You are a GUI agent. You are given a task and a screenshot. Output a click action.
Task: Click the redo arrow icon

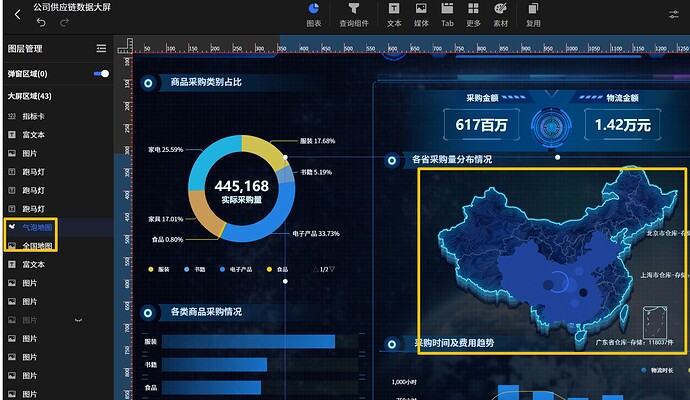point(64,22)
